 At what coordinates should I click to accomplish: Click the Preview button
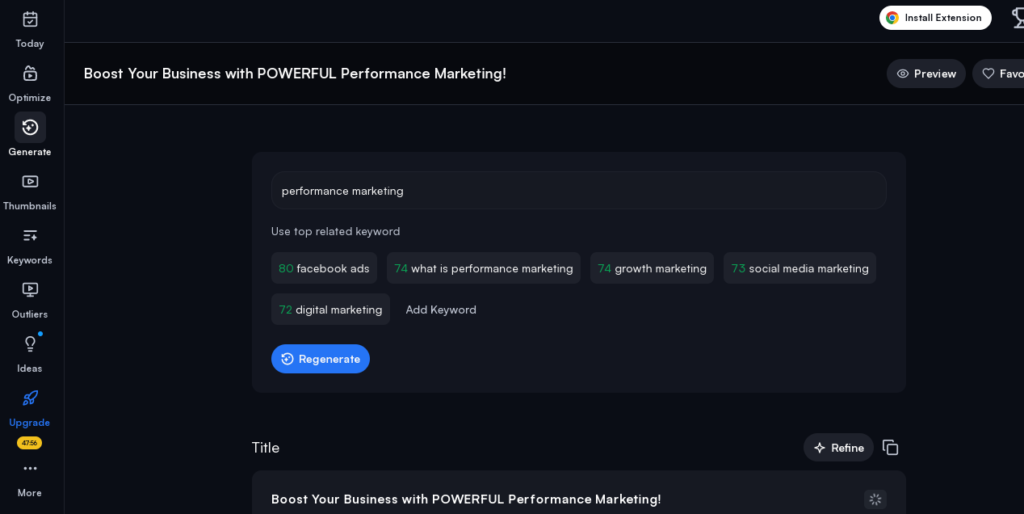[x=926, y=74]
